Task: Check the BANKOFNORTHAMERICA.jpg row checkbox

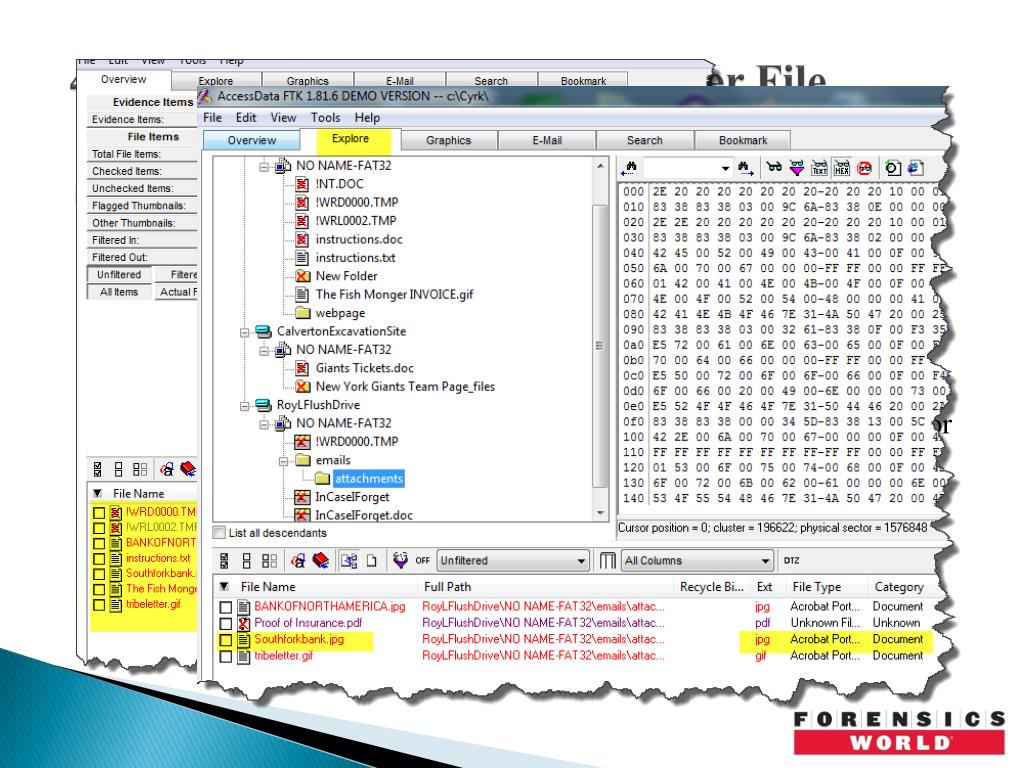Action: tap(225, 607)
